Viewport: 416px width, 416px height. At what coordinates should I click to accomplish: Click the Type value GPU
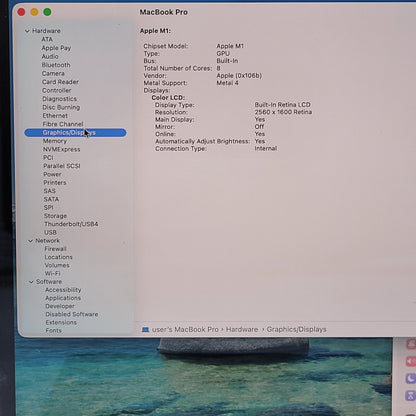coord(223,53)
